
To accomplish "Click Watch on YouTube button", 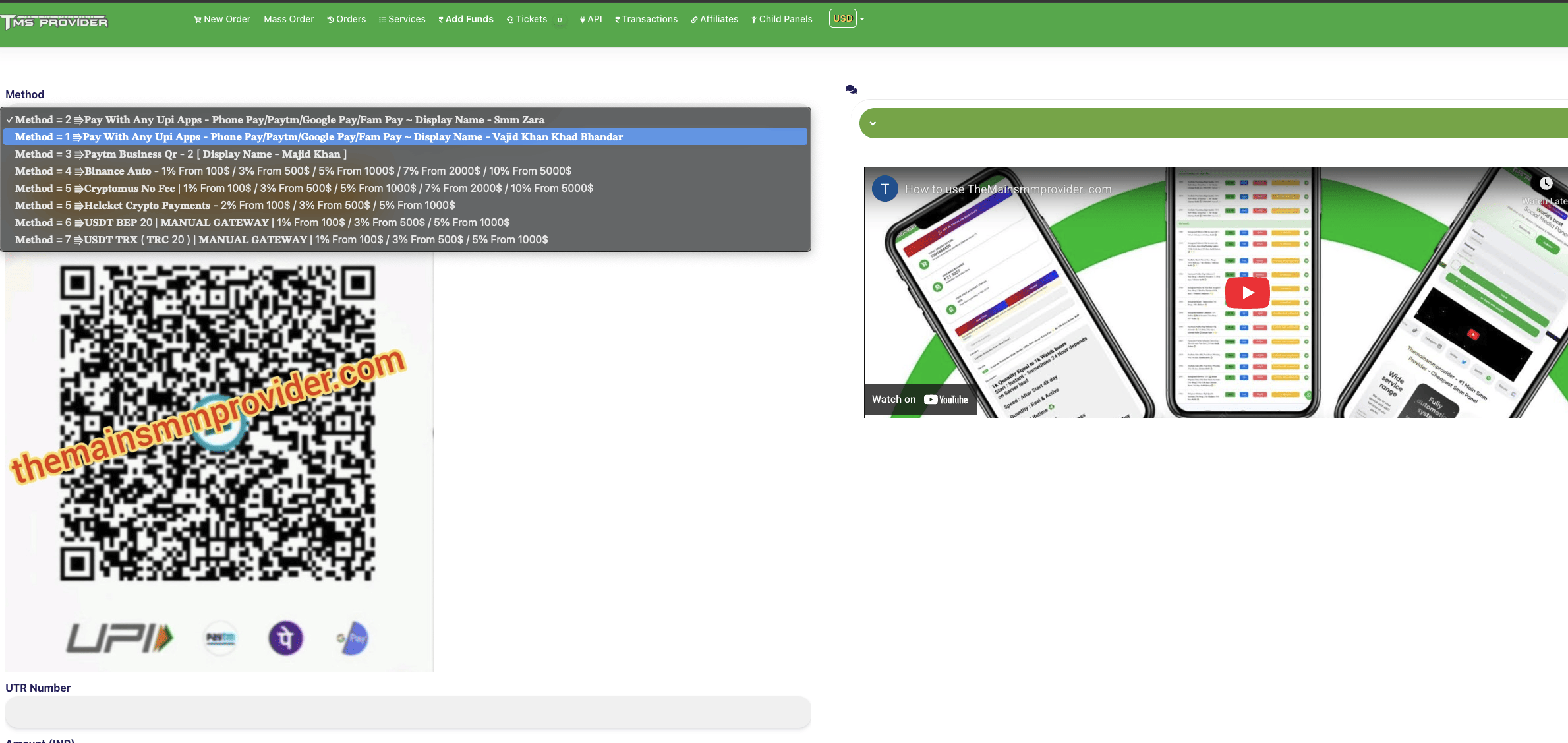I will pos(920,400).
